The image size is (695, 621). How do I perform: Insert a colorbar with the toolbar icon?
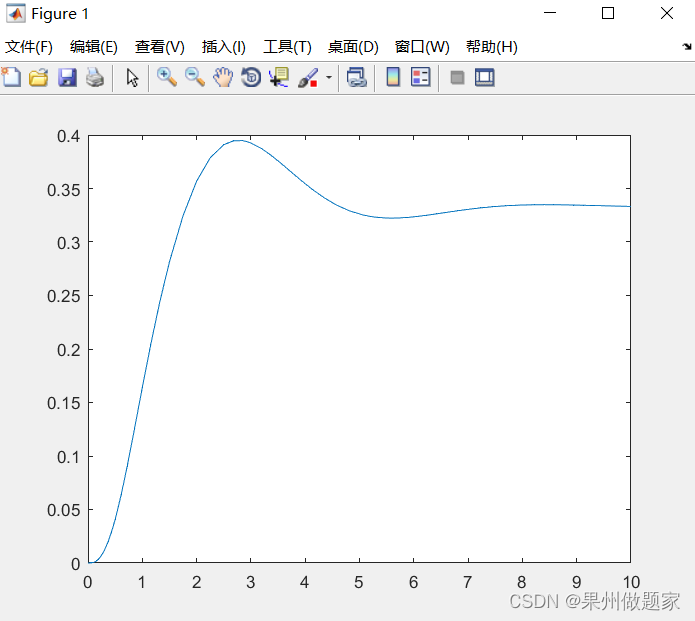393,77
